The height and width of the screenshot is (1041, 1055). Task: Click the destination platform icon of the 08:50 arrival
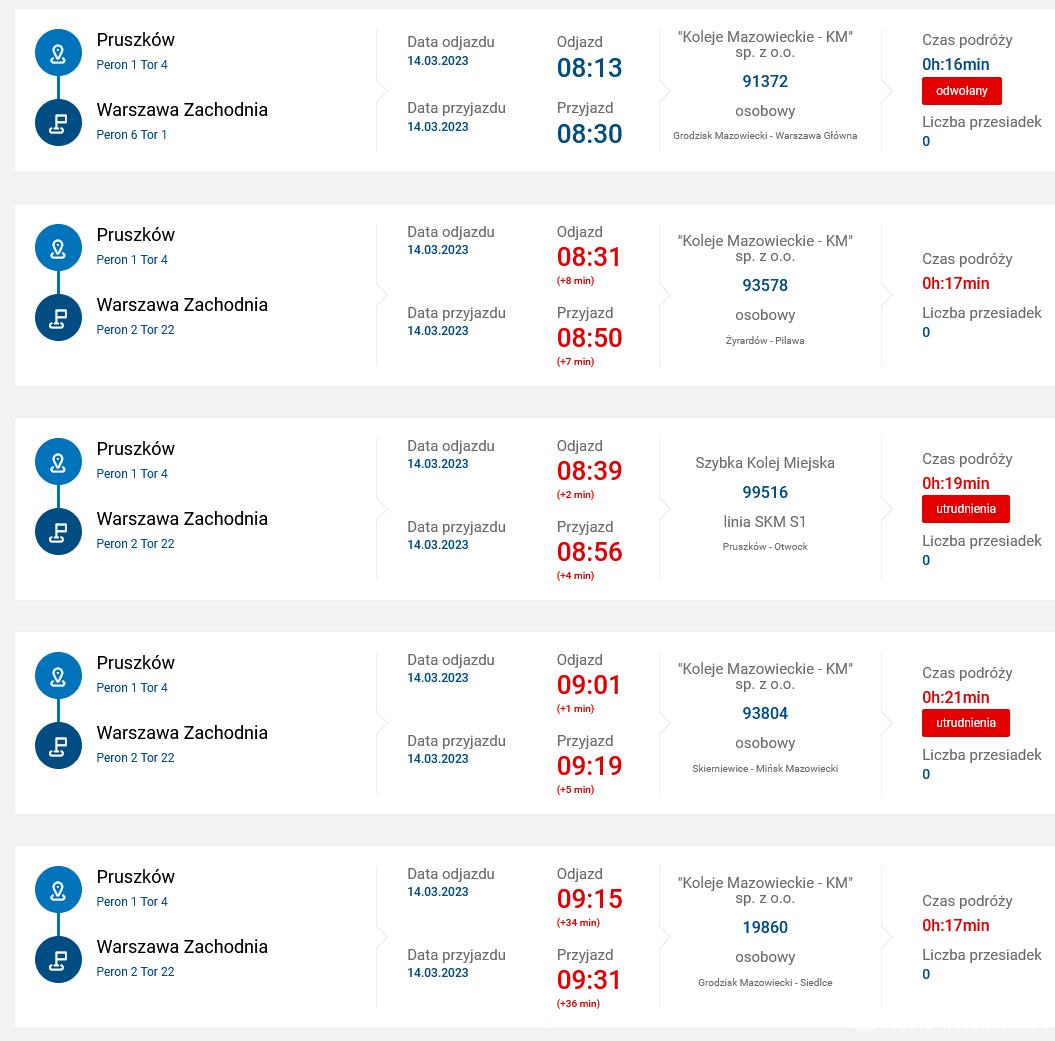59,318
